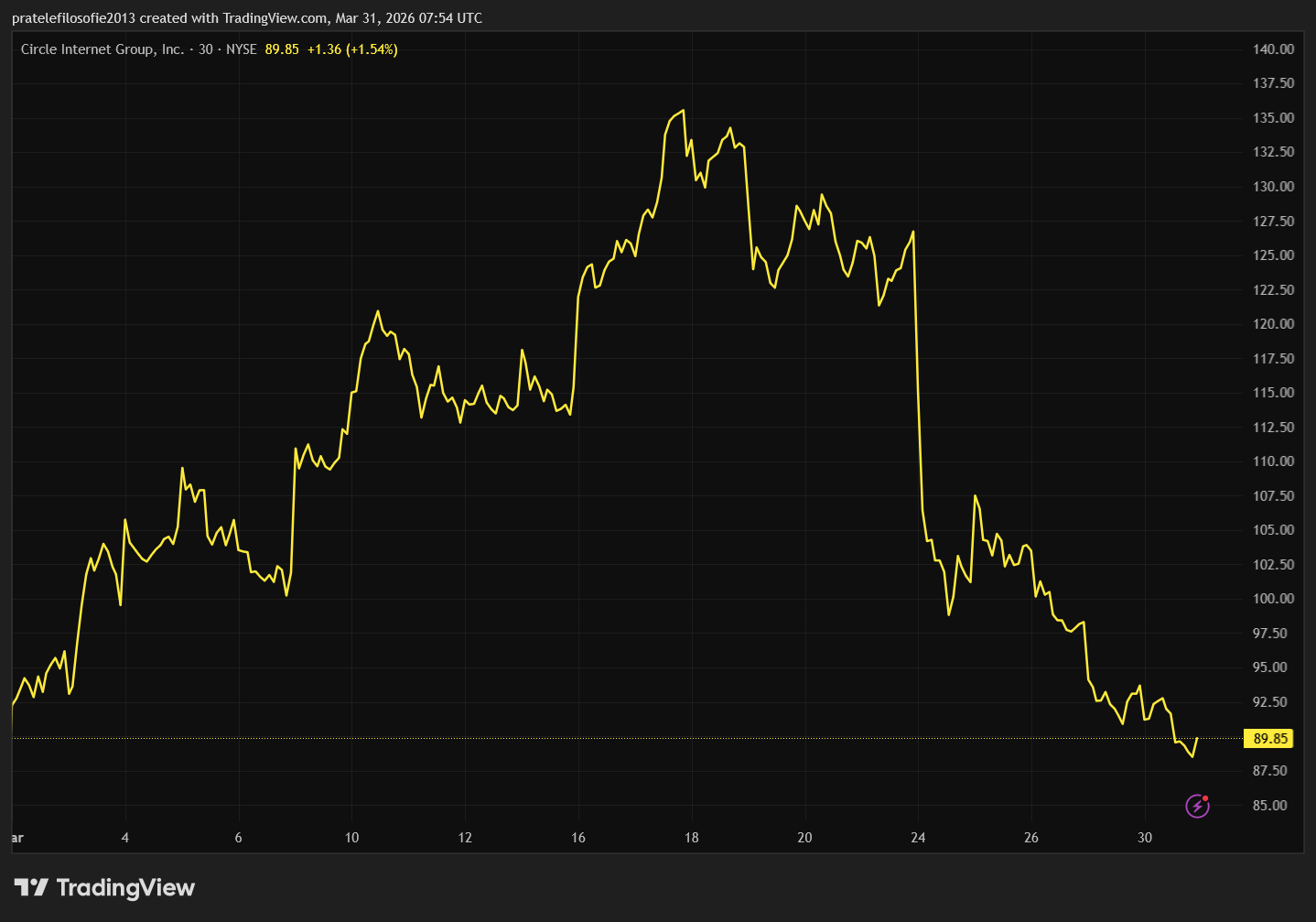Click the 112.50 price axis label
Image resolution: width=1316 pixels, height=922 pixels.
pyautogui.click(x=1274, y=428)
